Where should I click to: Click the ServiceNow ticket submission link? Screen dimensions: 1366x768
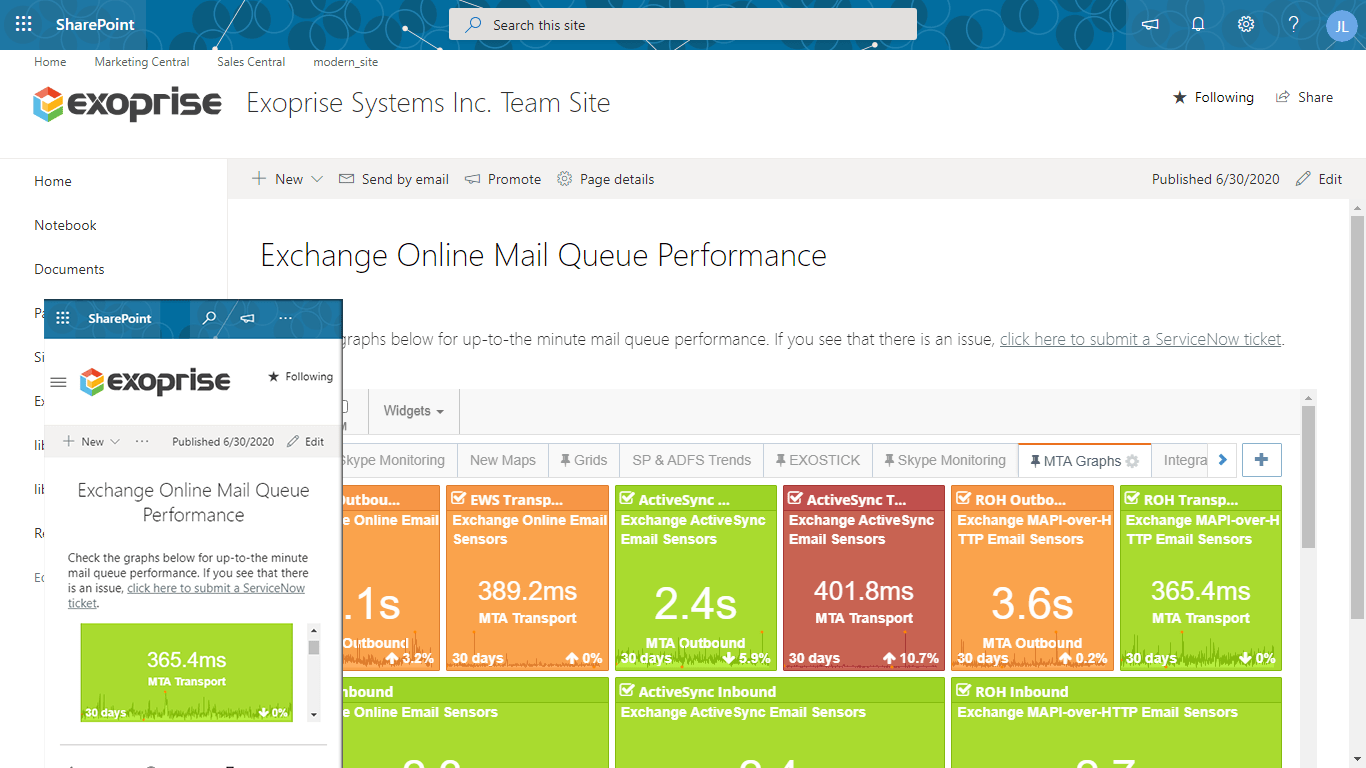click(1140, 339)
